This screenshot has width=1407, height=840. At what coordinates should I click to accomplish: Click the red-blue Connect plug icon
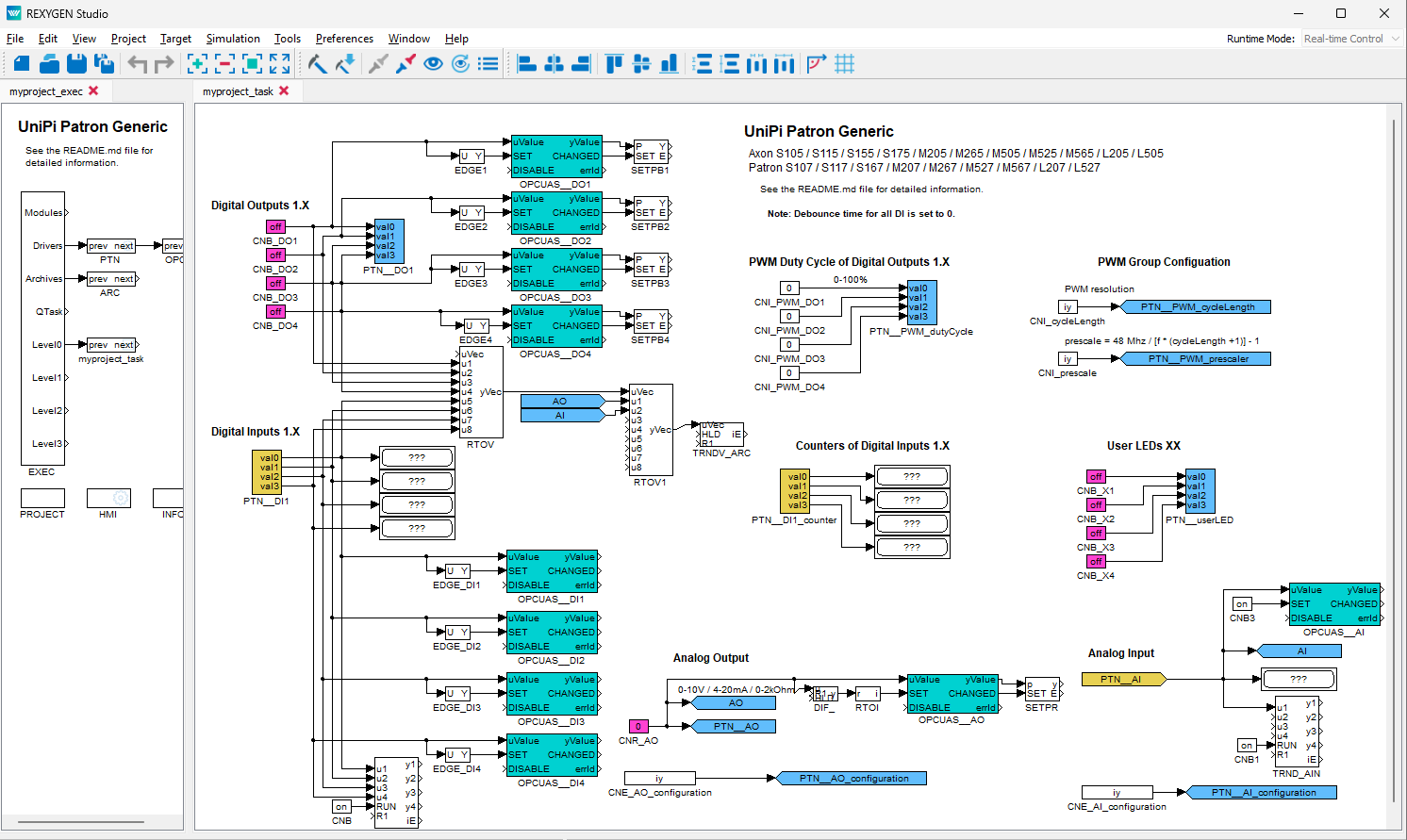tap(406, 64)
